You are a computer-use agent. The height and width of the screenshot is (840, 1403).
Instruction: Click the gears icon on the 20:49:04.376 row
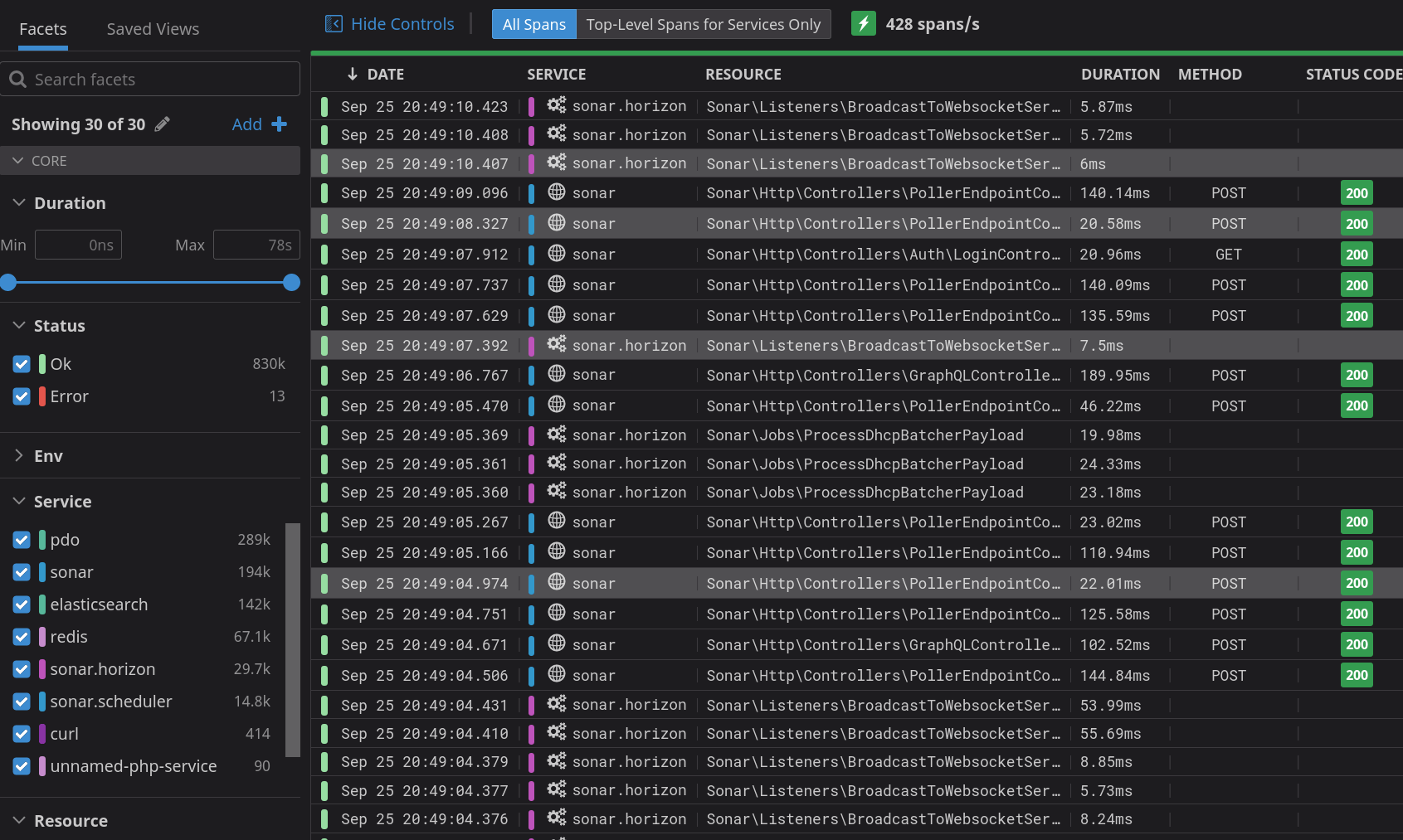[557, 818]
